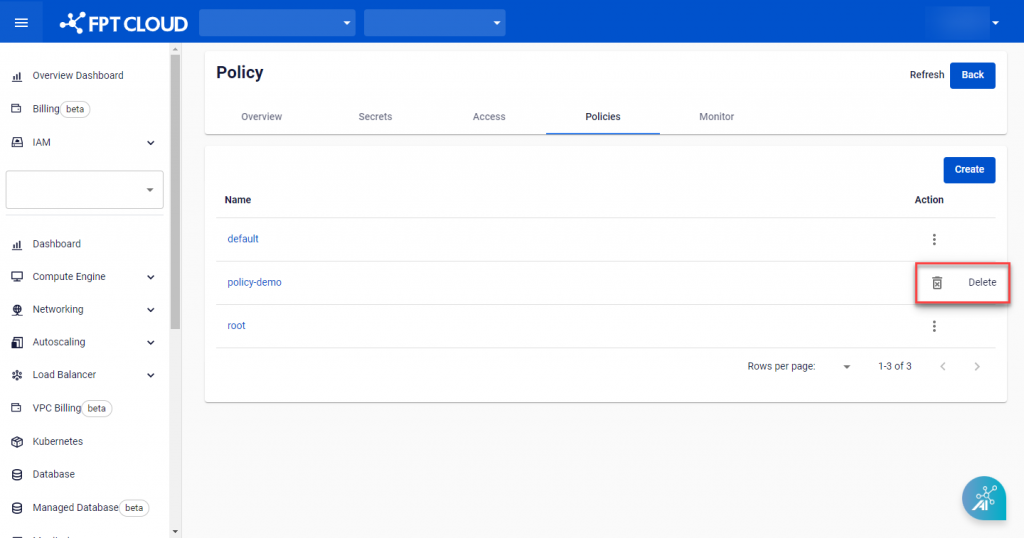
Task: Open the hamburger menu icon
Action: click(x=21, y=22)
